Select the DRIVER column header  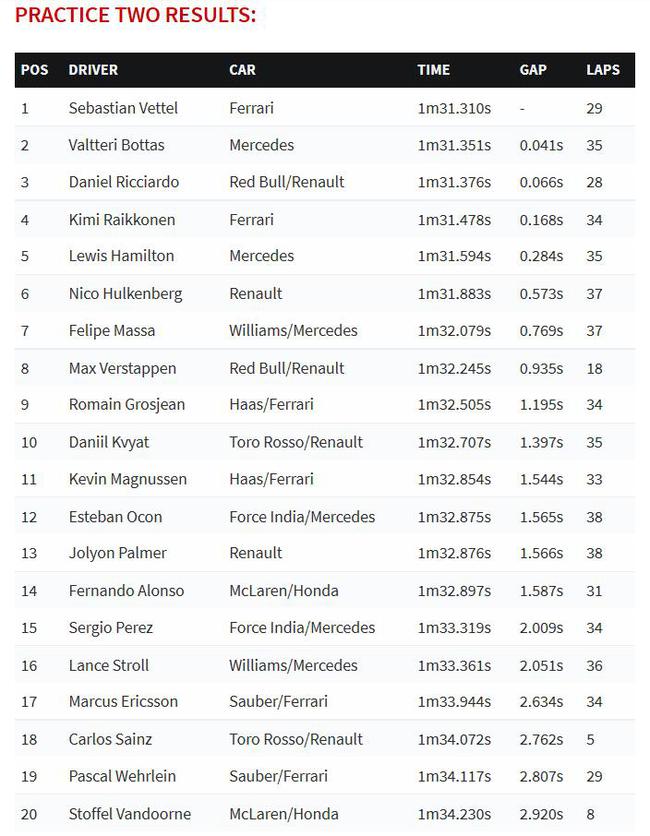(x=93, y=70)
